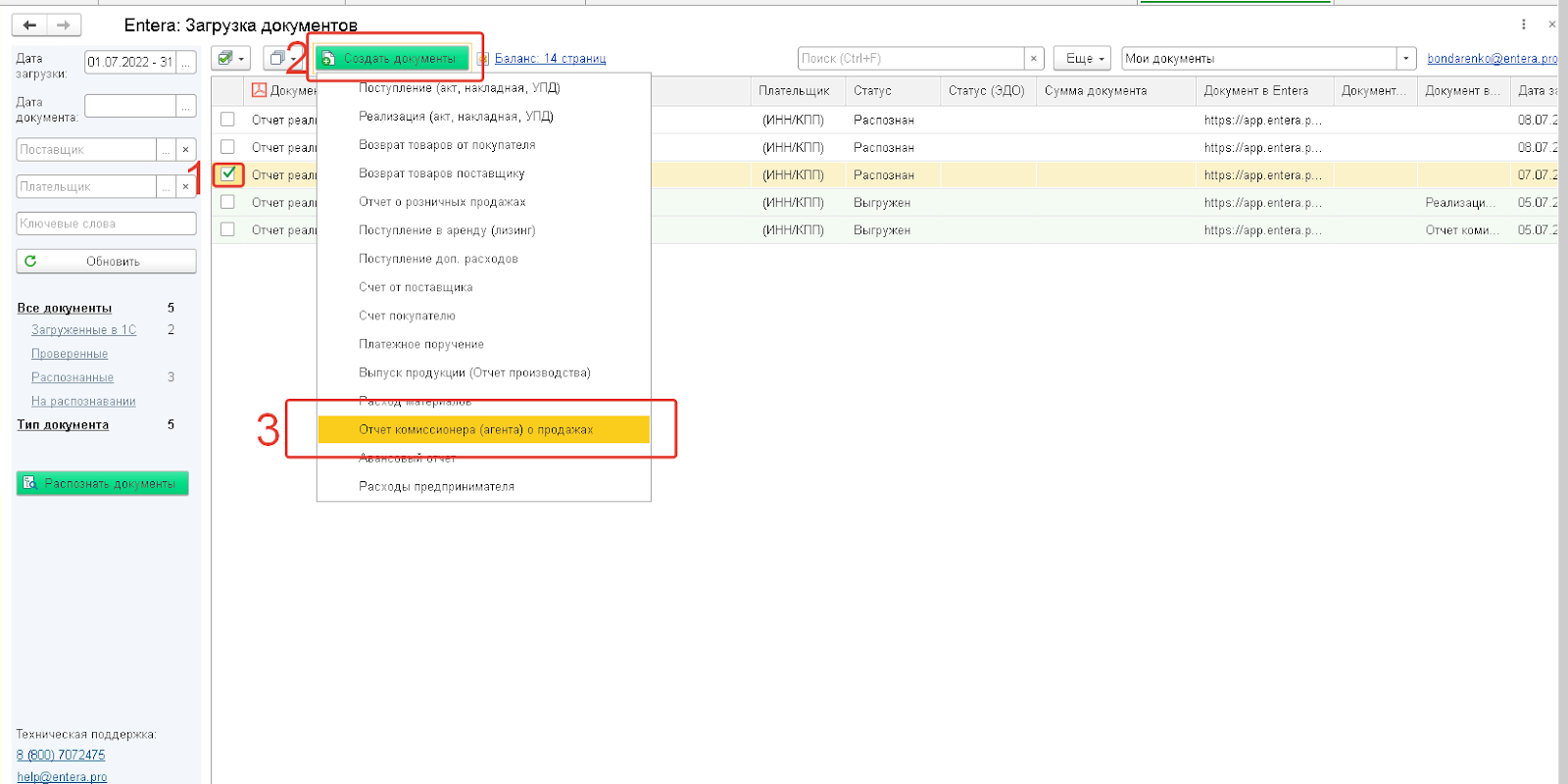Open the bondarenko@entera.pro account link
The width and height of the screenshot is (1568, 784).
coord(1492,59)
